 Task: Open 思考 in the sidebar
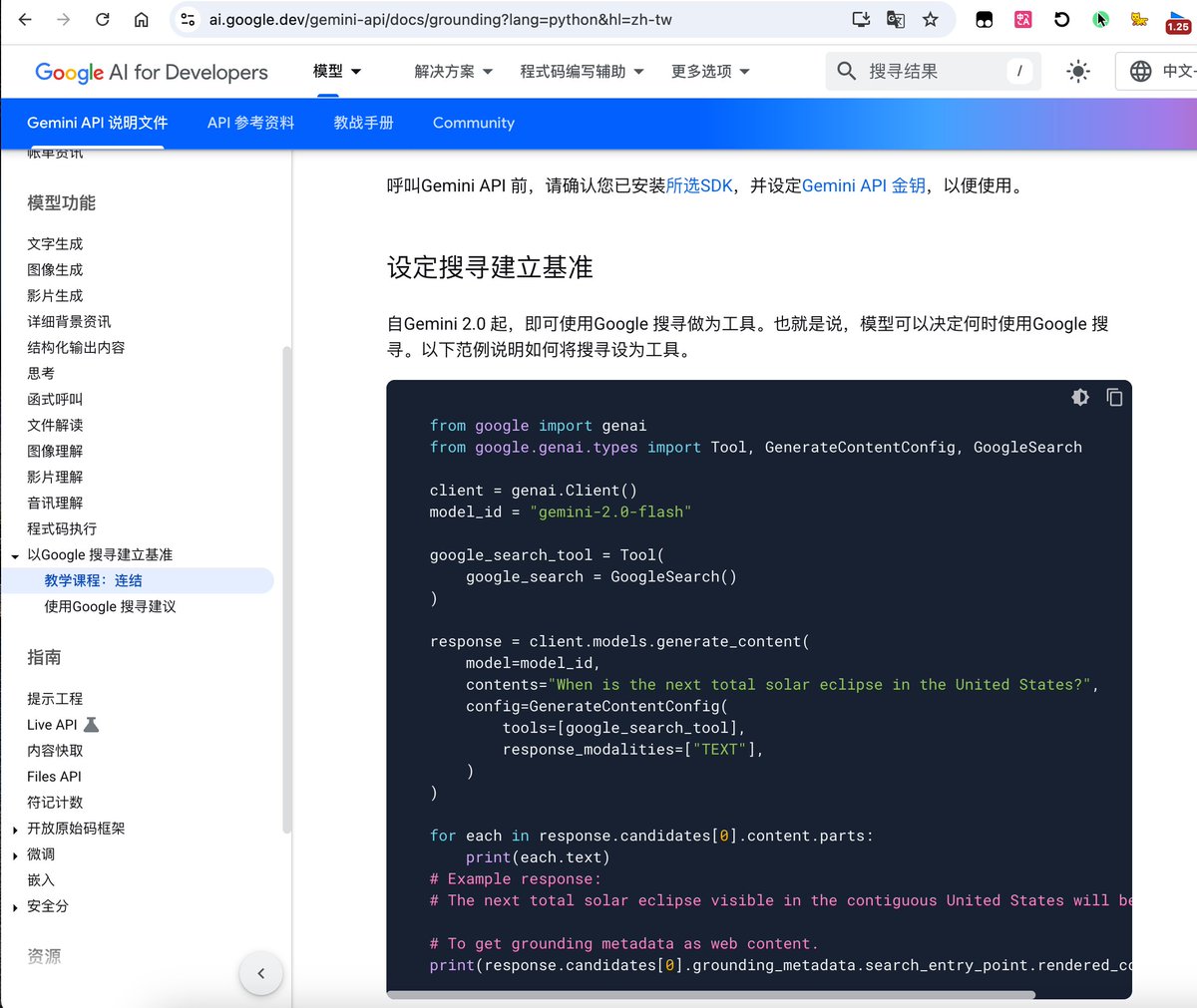[x=41, y=373]
